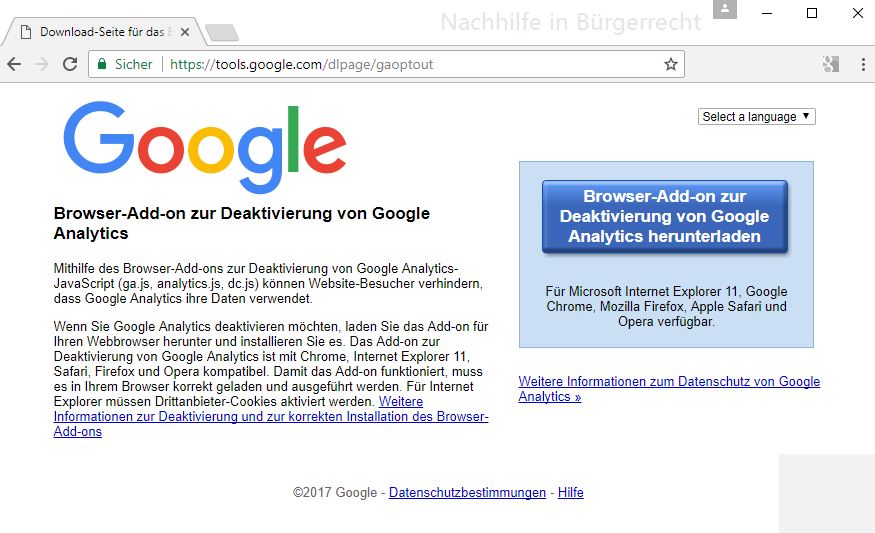Download the Google Analytics opt-out add-on
This screenshot has width=875, height=533.
click(x=665, y=217)
